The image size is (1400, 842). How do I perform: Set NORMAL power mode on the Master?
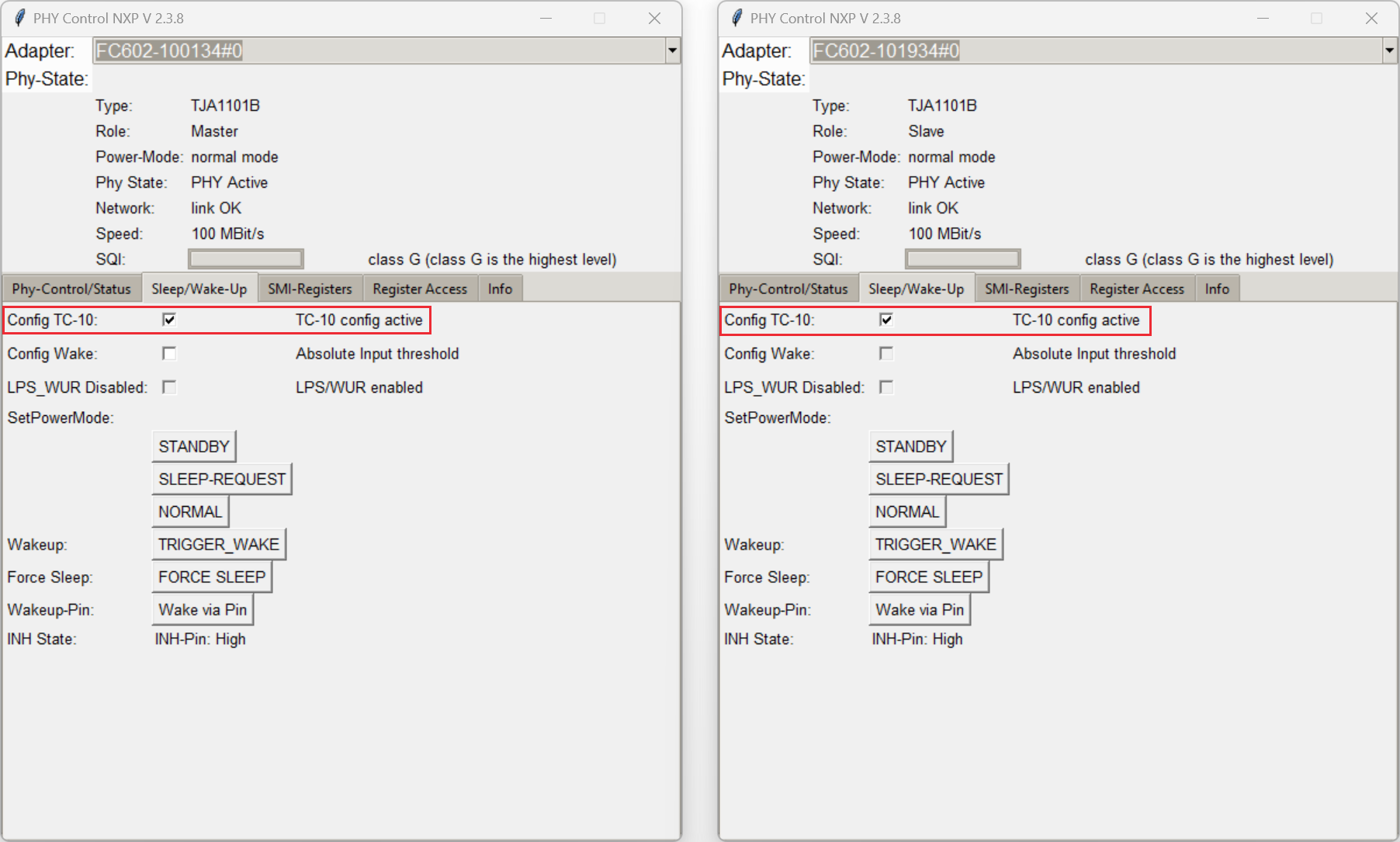[189, 511]
